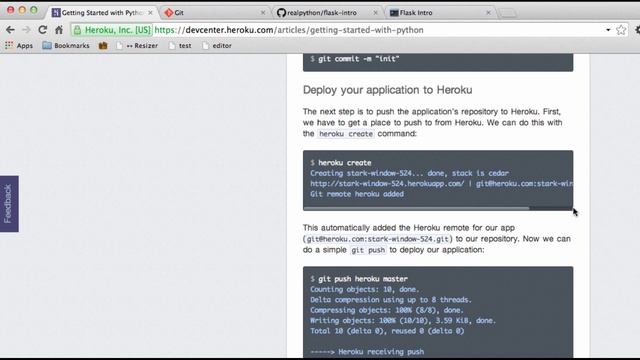The height and width of the screenshot is (360, 640).
Task: Select Getting Started with Python tab
Action: click(102, 13)
